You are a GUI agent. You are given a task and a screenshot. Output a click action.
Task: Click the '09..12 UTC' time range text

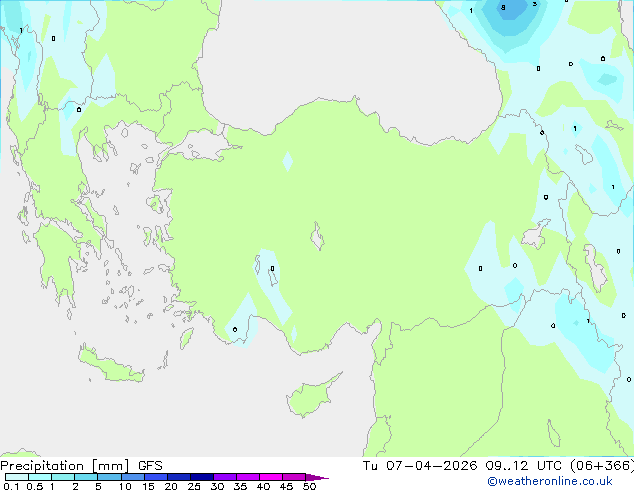coord(523,466)
